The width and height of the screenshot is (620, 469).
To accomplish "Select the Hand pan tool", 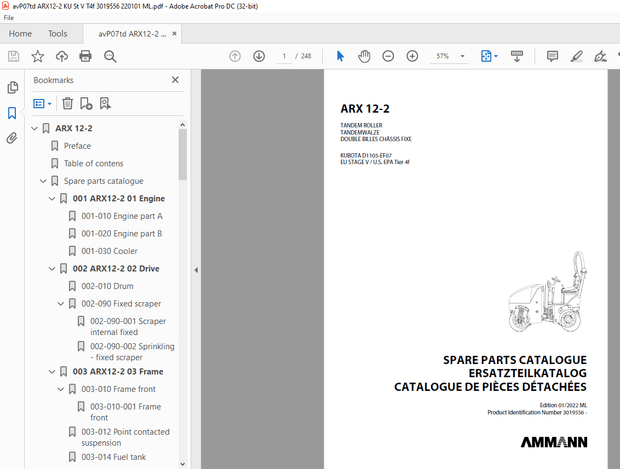I will pos(364,56).
